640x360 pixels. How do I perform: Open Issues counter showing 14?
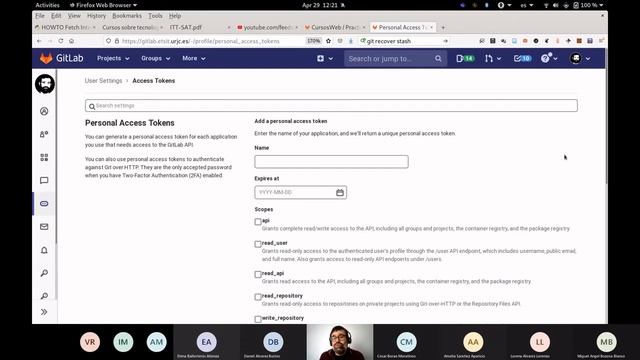(464, 58)
